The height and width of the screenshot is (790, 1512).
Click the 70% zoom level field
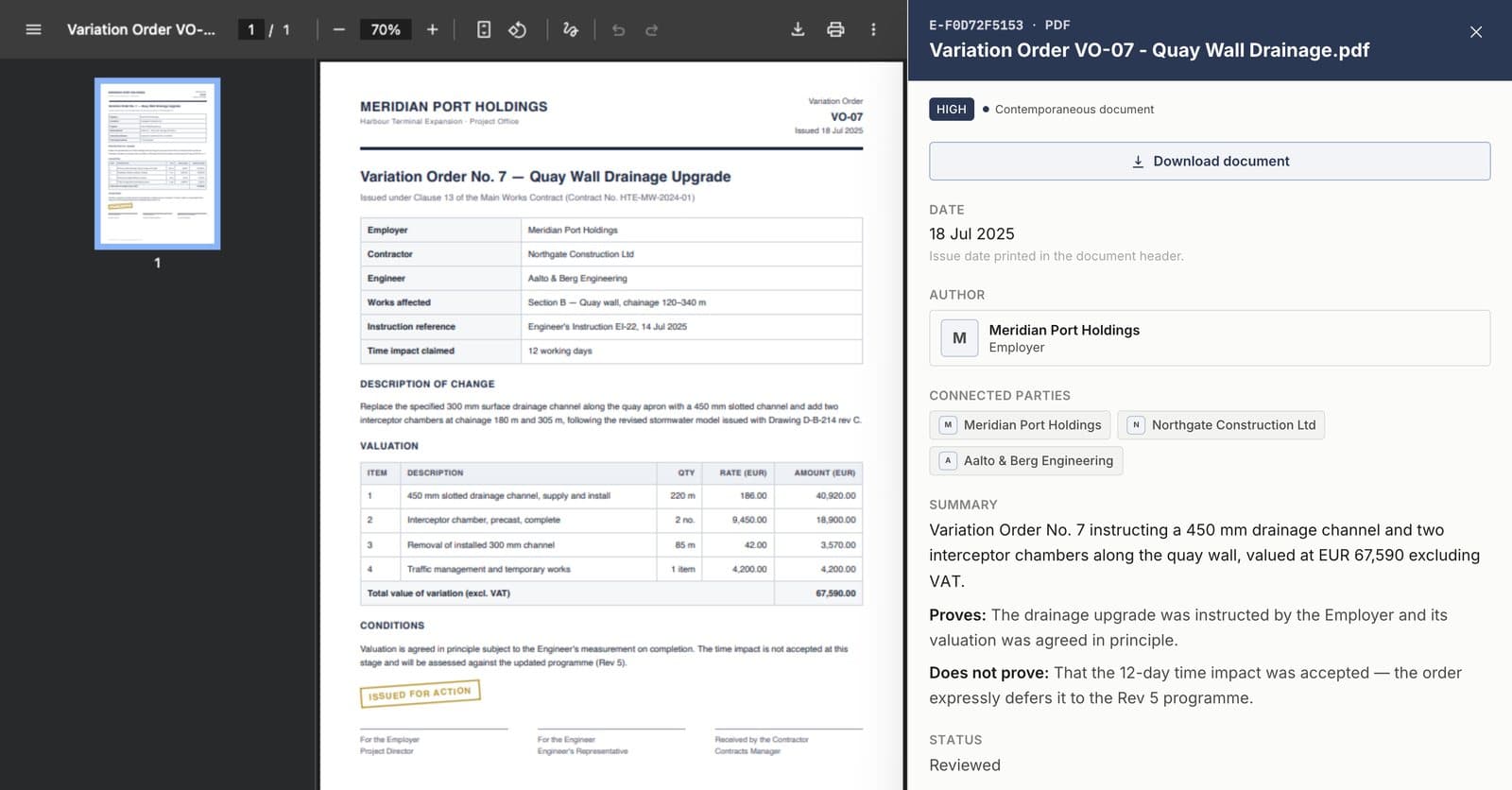386,29
